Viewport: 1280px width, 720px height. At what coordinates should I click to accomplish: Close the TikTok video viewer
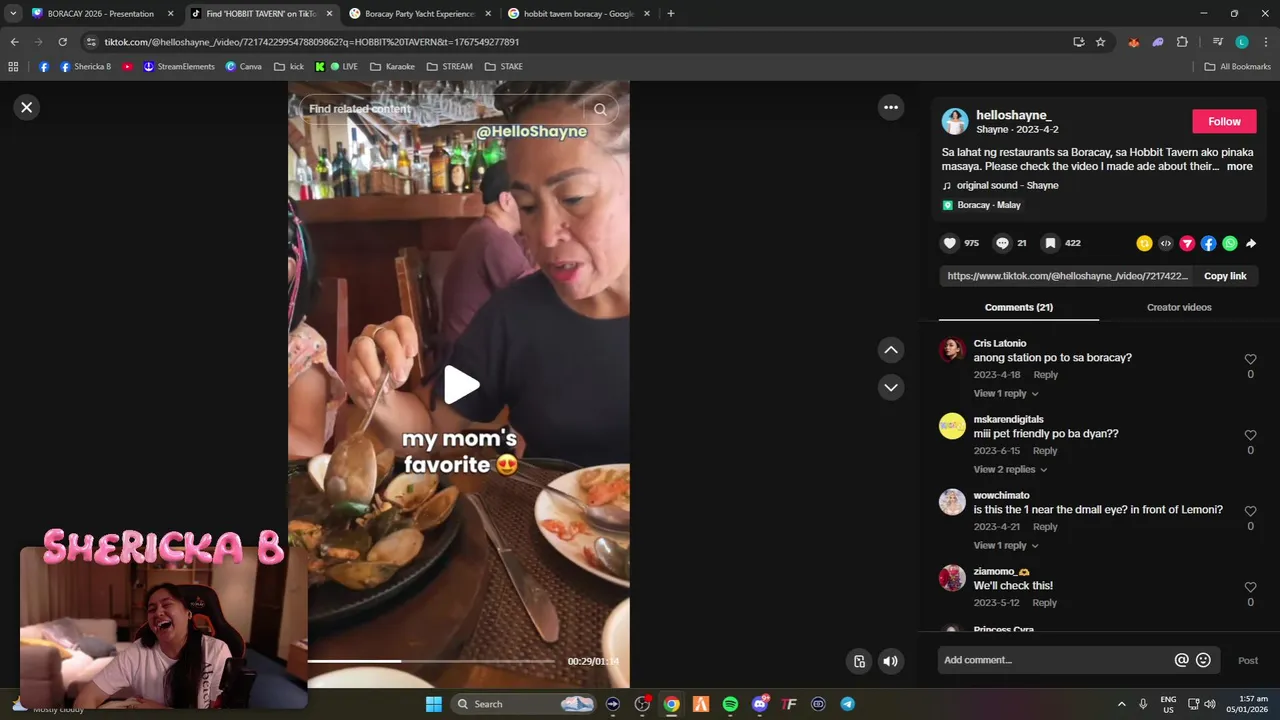click(27, 107)
